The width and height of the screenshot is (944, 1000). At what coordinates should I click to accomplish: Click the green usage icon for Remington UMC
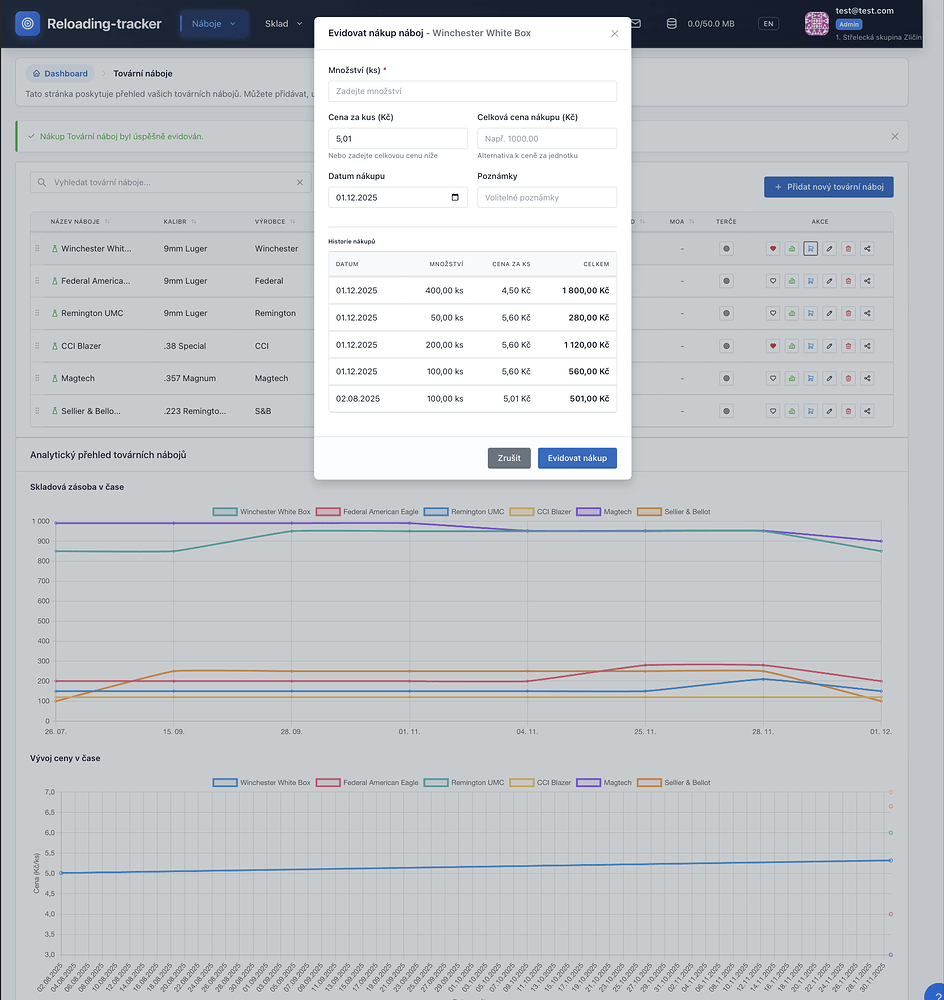click(791, 313)
